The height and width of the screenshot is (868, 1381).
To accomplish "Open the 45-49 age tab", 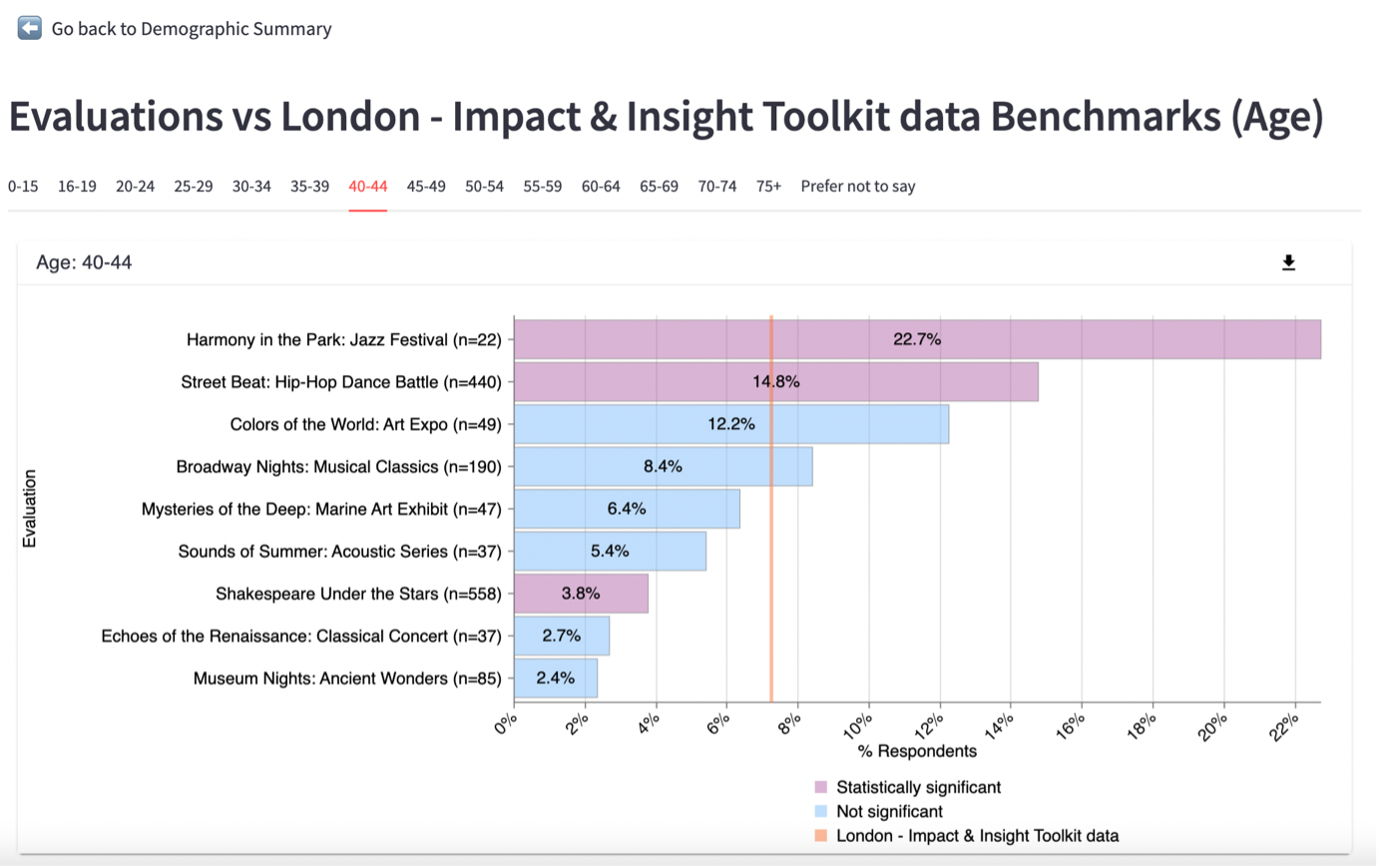I will click(426, 187).
